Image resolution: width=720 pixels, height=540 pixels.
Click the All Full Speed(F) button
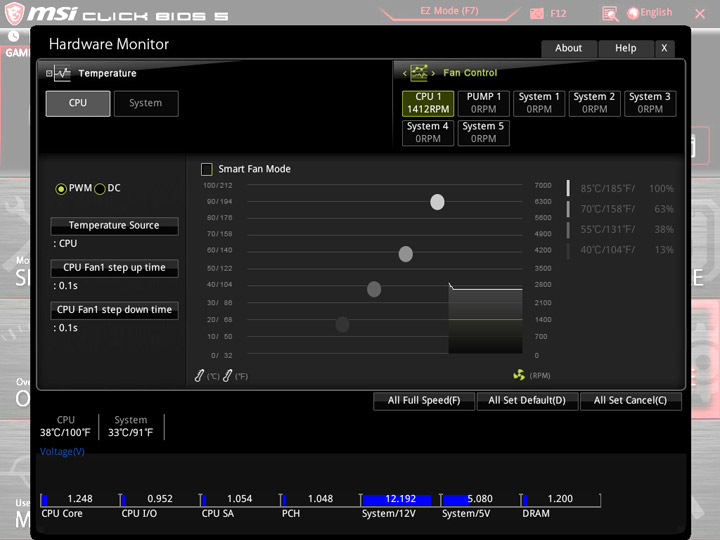coord(424,400)
